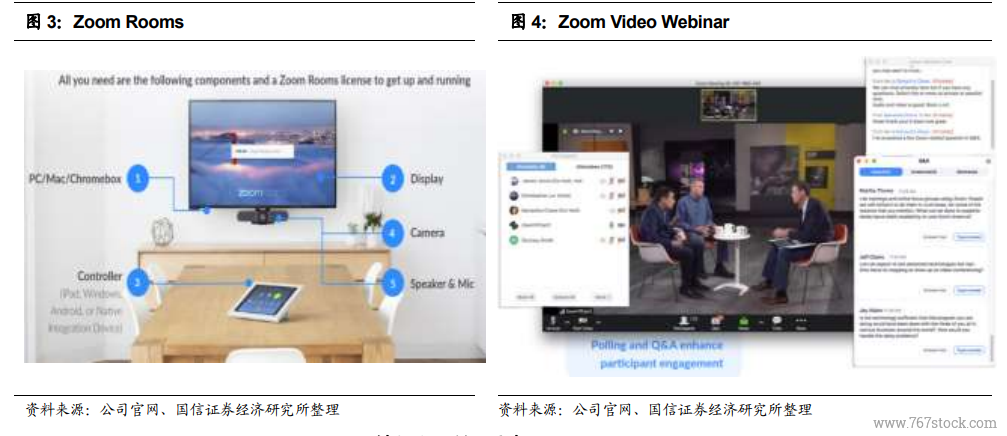Click the Speaker & Mic label
Screen dimensions: 1007x436
click(442, 283)
